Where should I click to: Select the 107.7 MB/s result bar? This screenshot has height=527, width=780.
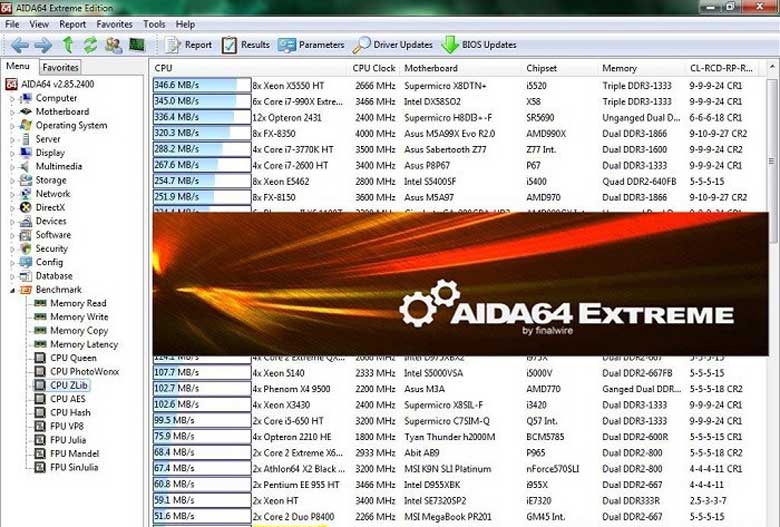tap(202, 372)
